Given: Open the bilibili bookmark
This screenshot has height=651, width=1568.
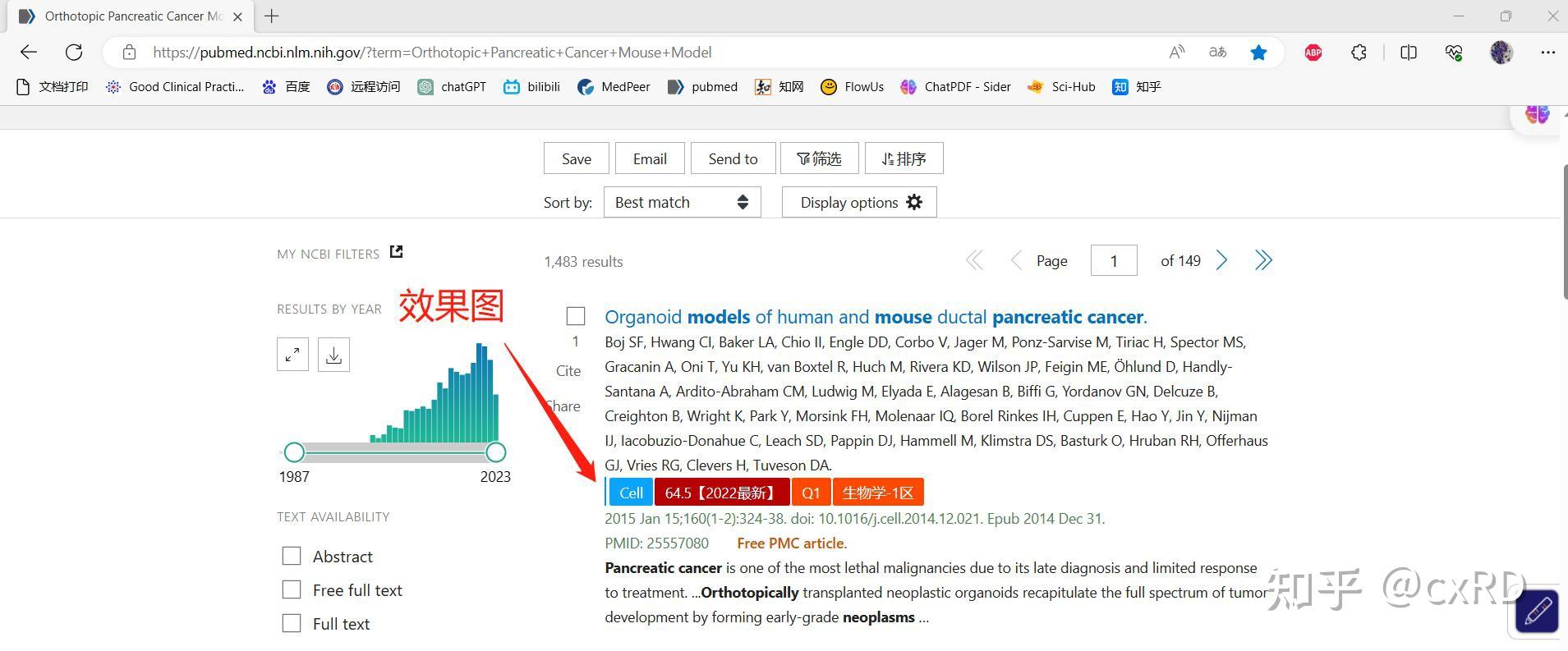Looking at the screenshot, I should coord(531,87).
